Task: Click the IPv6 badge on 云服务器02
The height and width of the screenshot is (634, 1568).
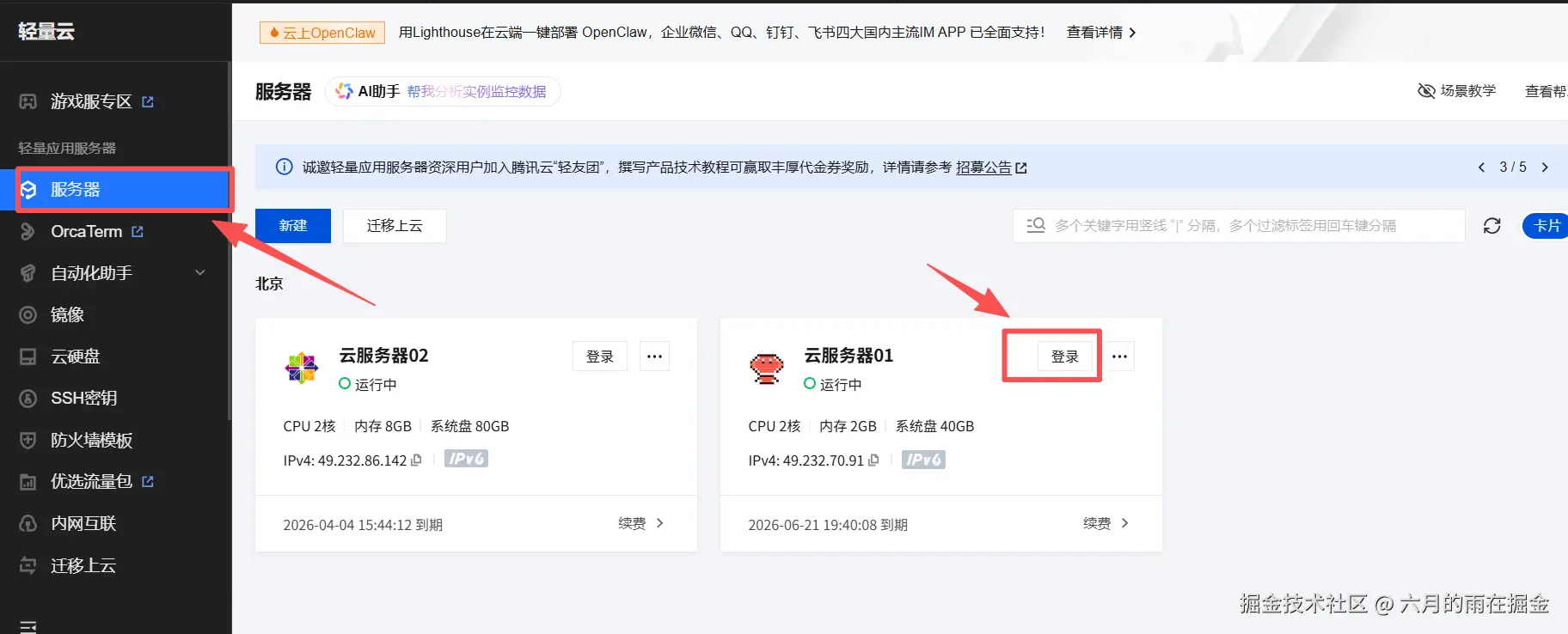Action: [466, 460]
